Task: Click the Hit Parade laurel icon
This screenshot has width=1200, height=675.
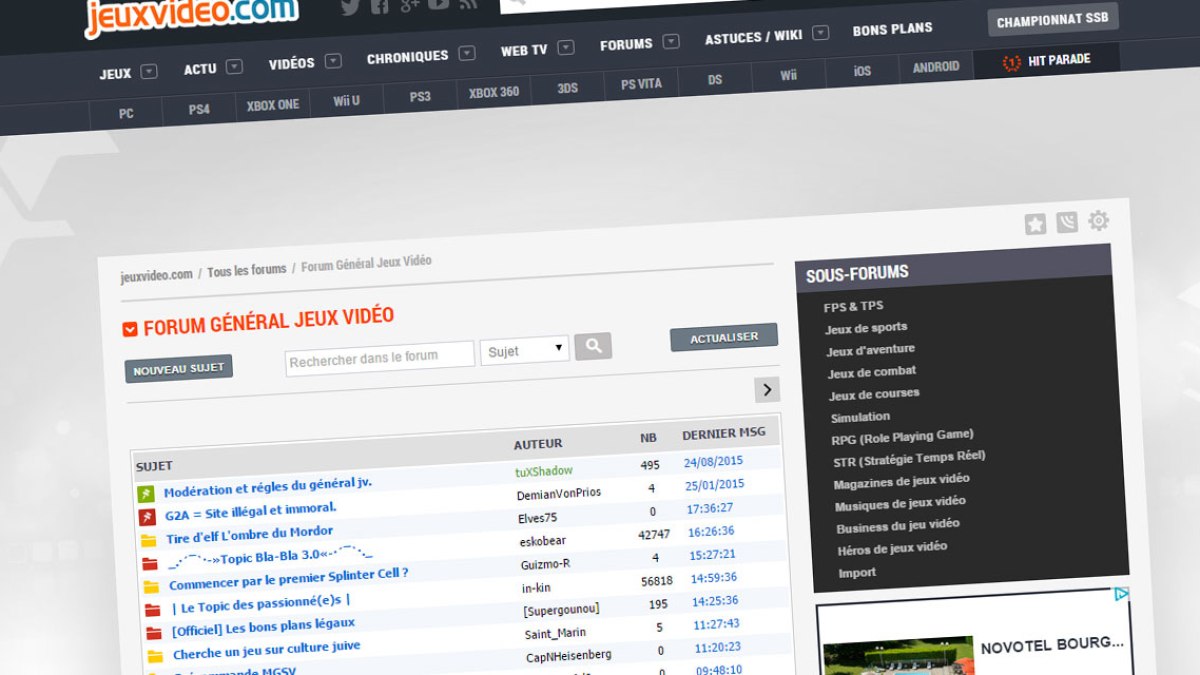Action: (x=1012, y=62)
